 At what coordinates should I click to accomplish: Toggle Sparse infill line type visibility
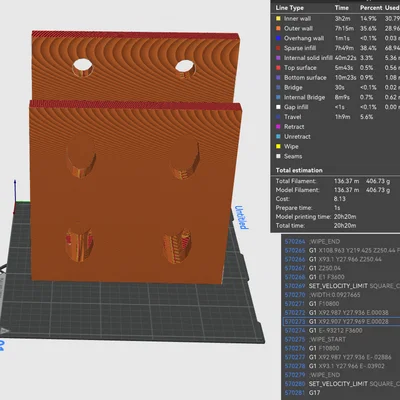coord(300,48)
